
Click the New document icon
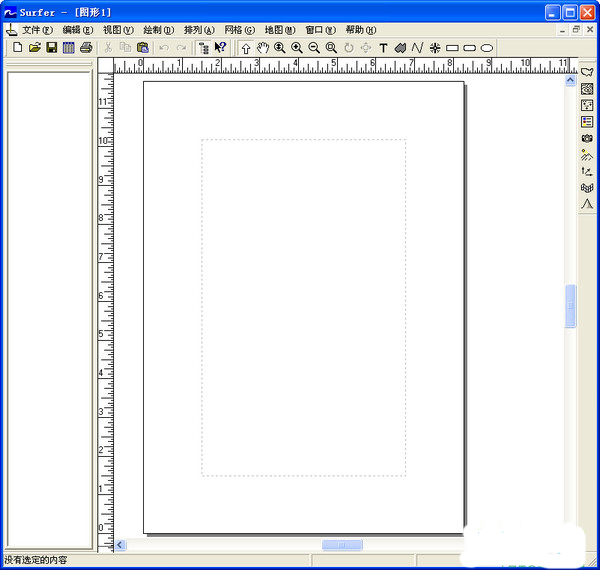coord(17,47)
